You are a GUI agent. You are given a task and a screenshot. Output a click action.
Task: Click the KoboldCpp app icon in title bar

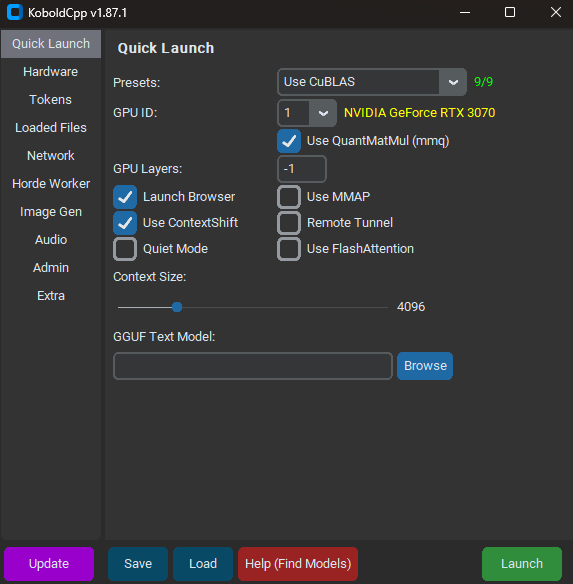pyautogui.click(x=15, y=12)
